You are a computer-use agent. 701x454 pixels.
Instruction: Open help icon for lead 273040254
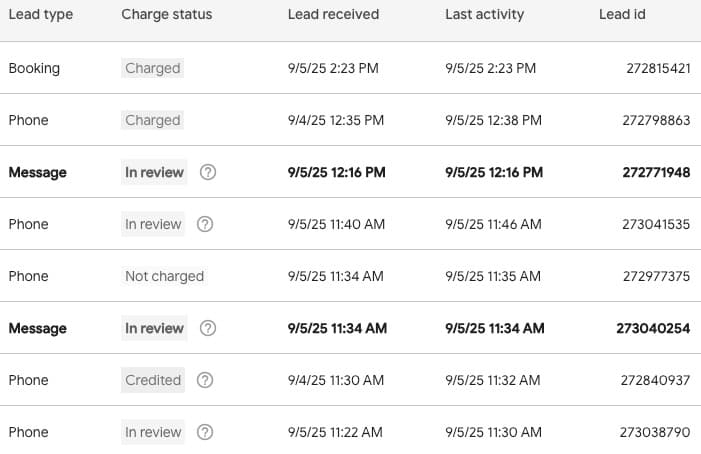coord(208,328)
